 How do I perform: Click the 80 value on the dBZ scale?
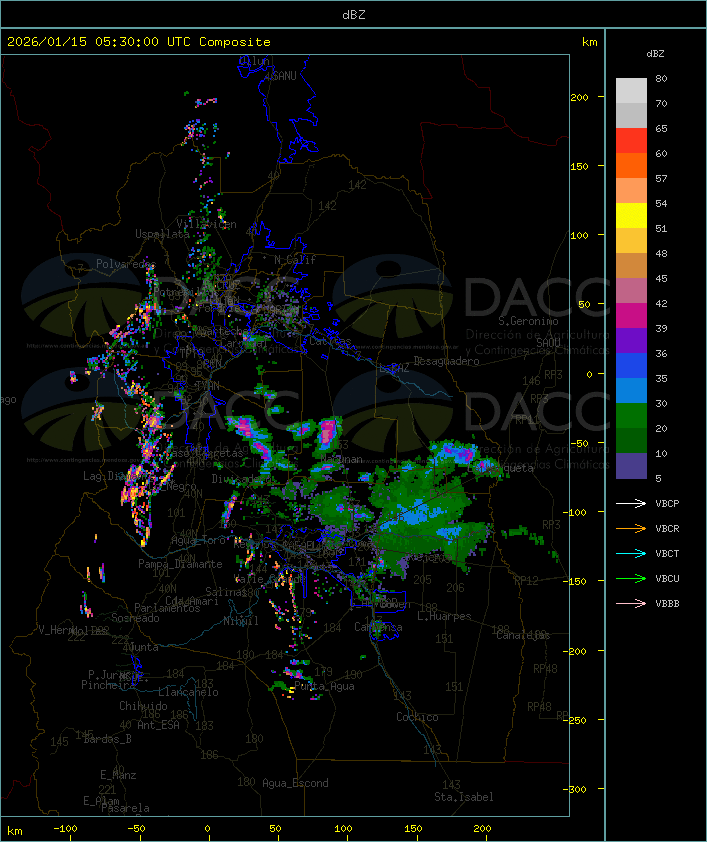(x=661, y=78)
